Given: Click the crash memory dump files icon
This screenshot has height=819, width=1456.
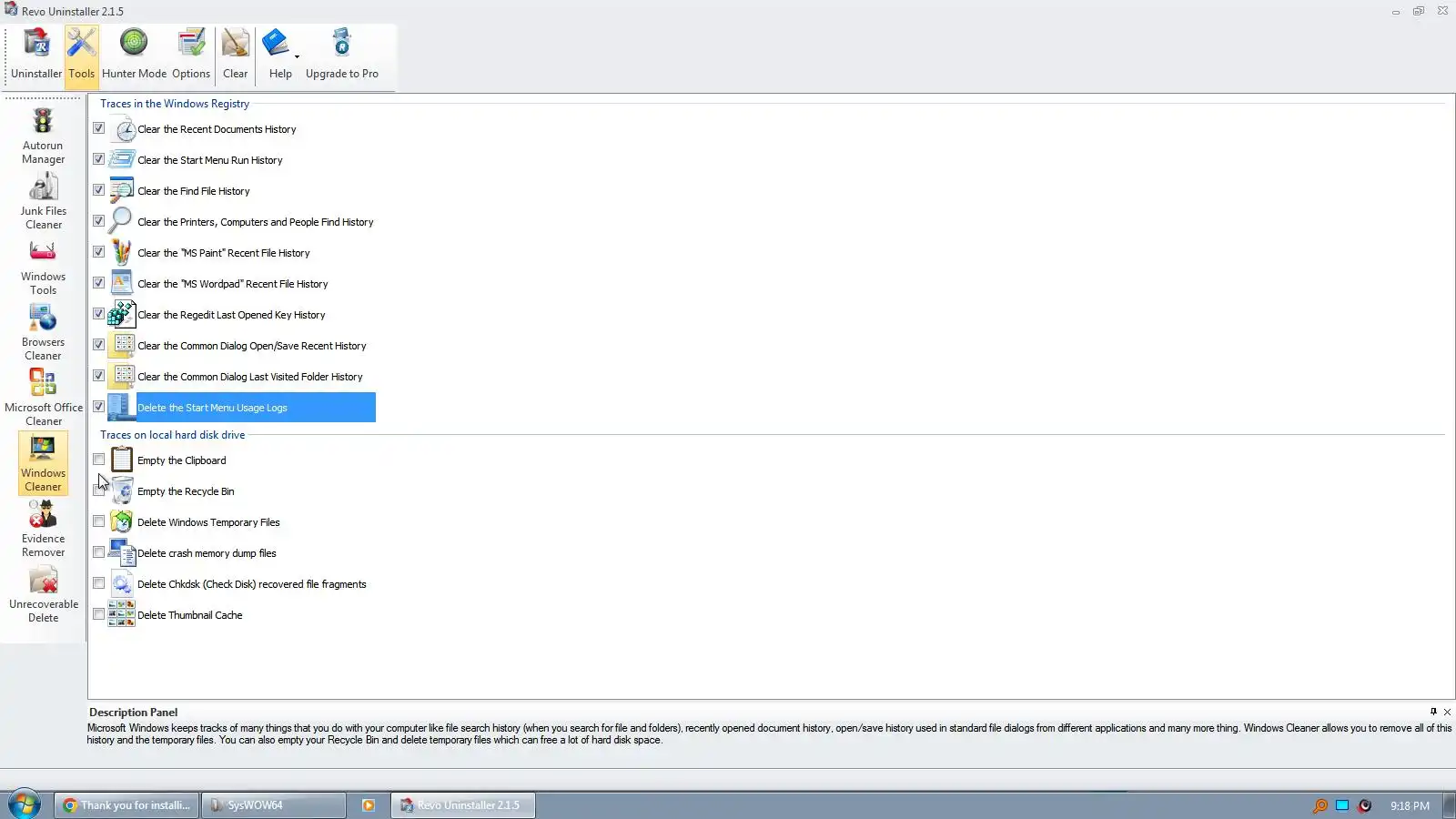Looking at the screenshot, I should [x=122, y=552].
